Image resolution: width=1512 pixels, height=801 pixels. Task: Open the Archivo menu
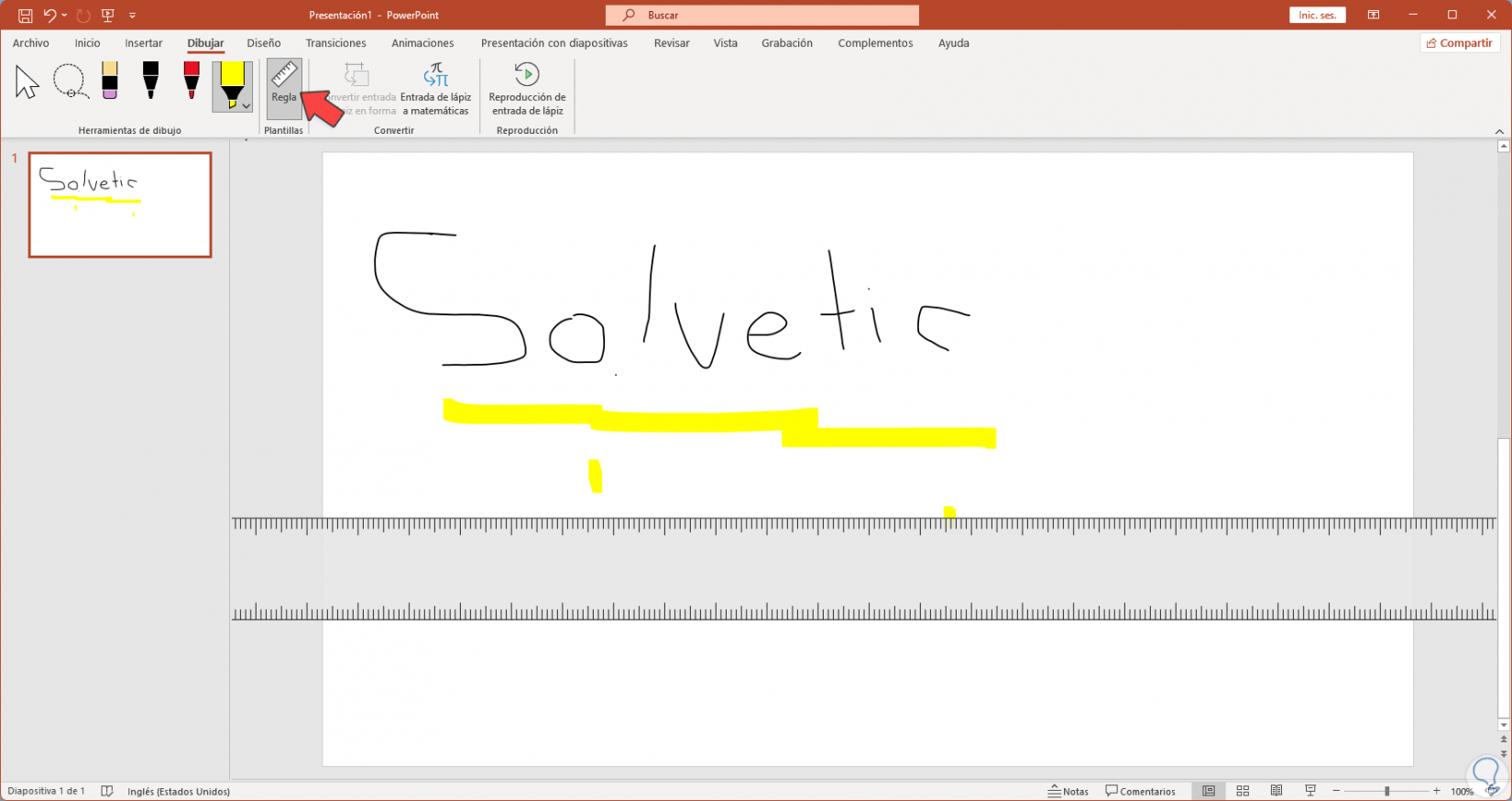click(x=31, y=43)
